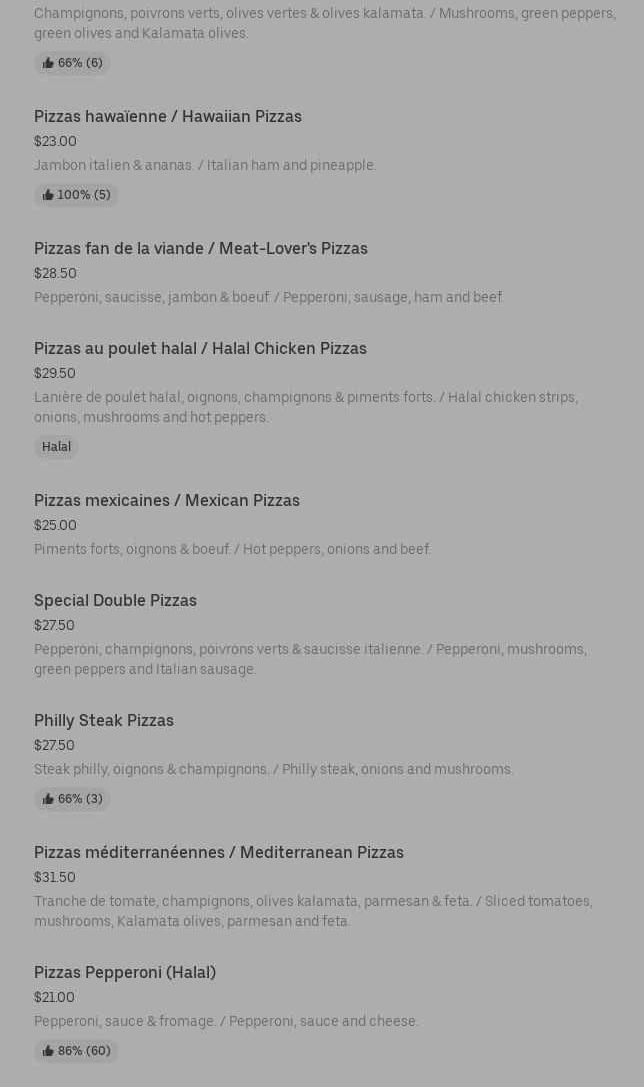This screenshot has height=1087, width=644.
Task: Open Pizzas hawaïenne / Hawaiian Pizzas item
Action: point(167,116)
